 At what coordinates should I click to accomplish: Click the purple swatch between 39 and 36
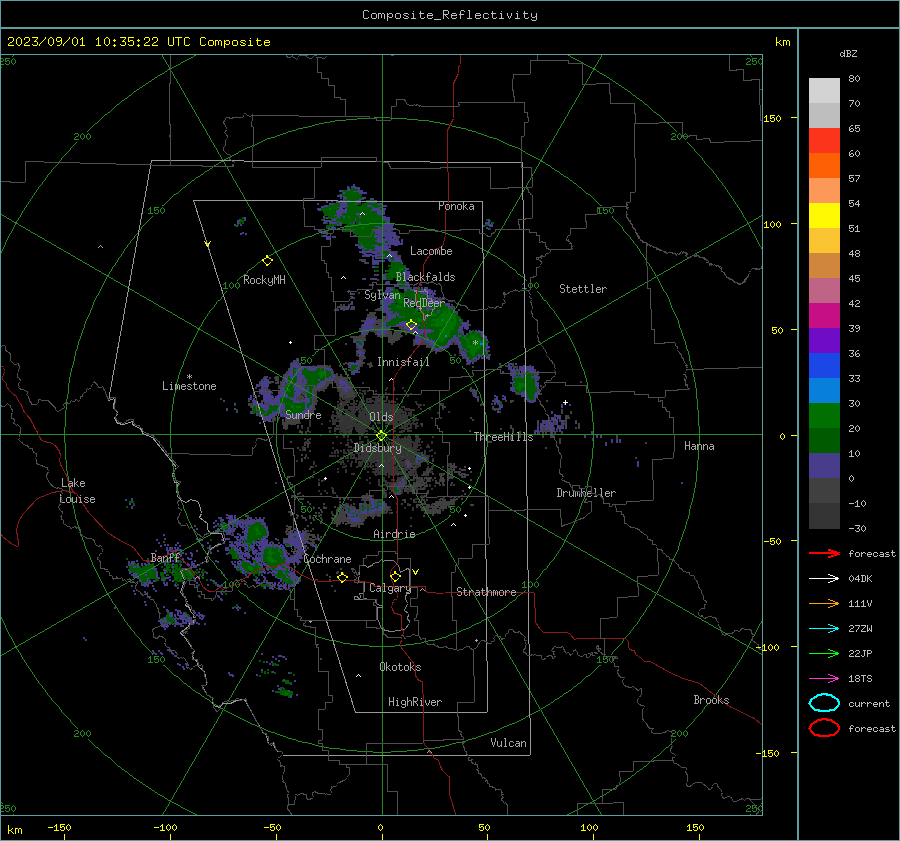click(x=824, y=341)
